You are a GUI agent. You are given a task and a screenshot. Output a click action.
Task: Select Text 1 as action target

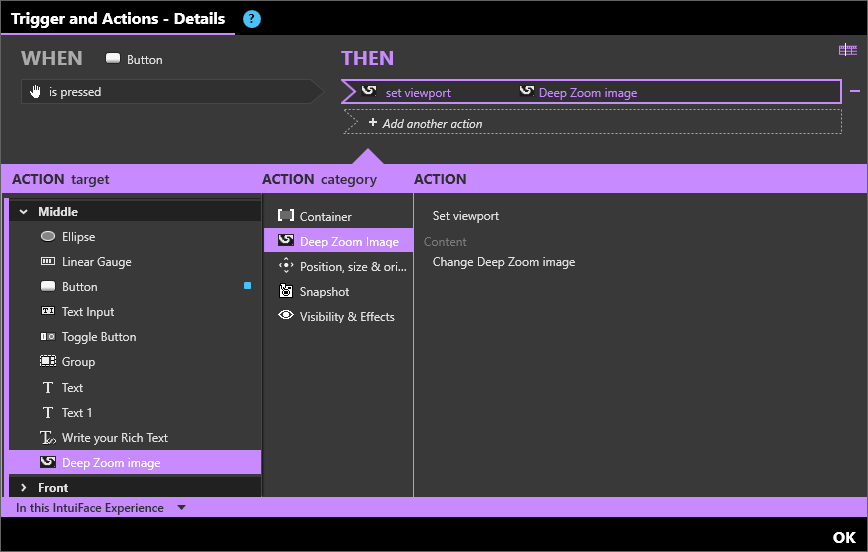click(135, 412)
